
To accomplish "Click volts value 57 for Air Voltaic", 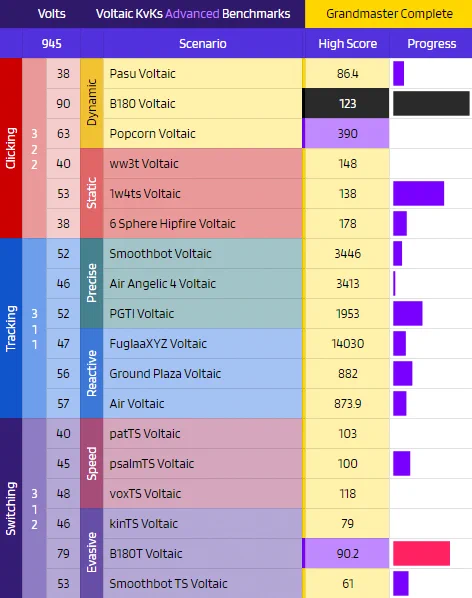I will coord(63,403).
